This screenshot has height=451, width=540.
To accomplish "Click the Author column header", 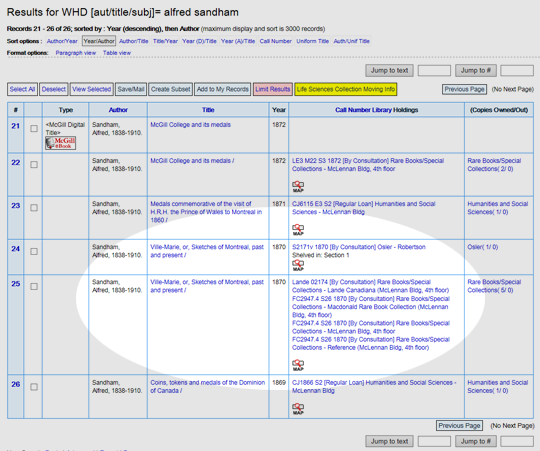I will point(118,110).
